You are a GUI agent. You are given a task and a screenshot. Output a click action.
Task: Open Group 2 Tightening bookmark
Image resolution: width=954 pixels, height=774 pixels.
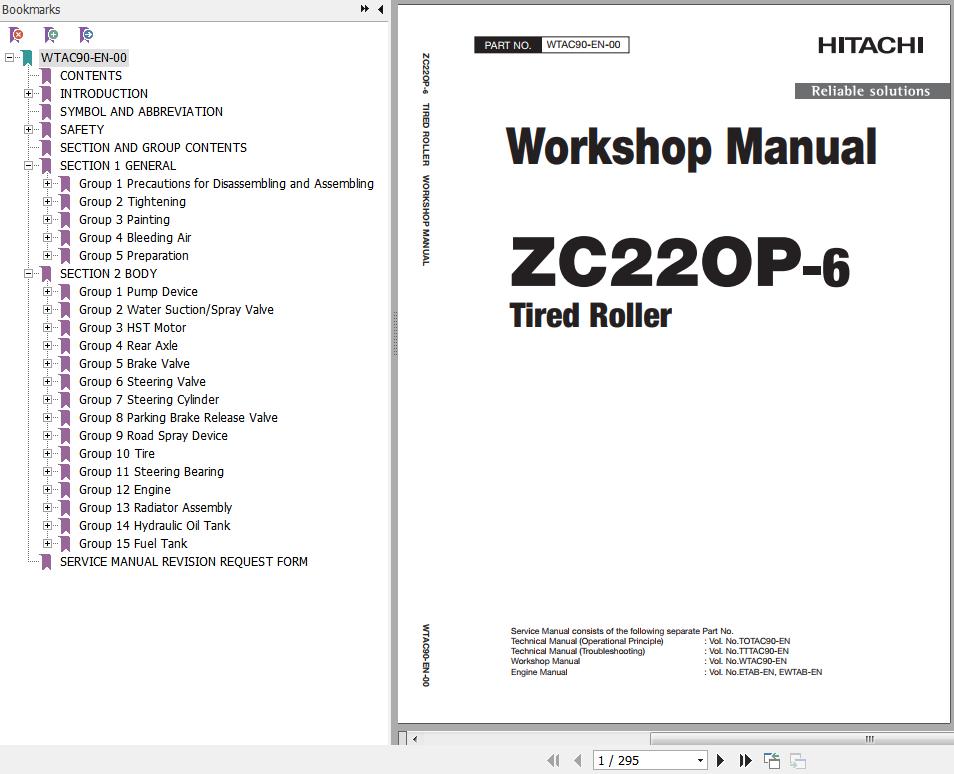pos(133,201)
